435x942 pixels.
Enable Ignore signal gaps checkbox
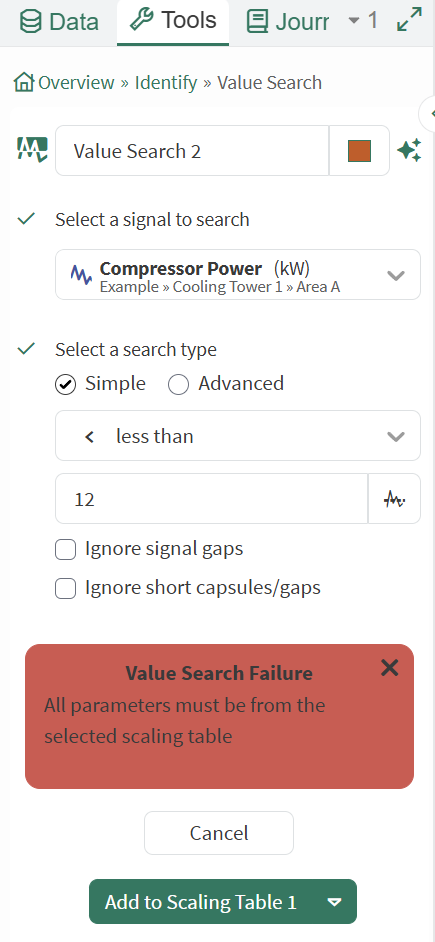tap(65, 550)
